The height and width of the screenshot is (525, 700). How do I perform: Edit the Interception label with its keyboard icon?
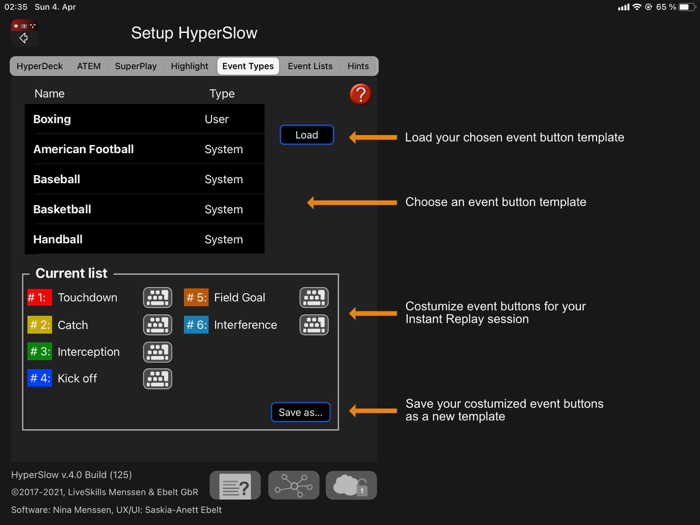point(158,352)
